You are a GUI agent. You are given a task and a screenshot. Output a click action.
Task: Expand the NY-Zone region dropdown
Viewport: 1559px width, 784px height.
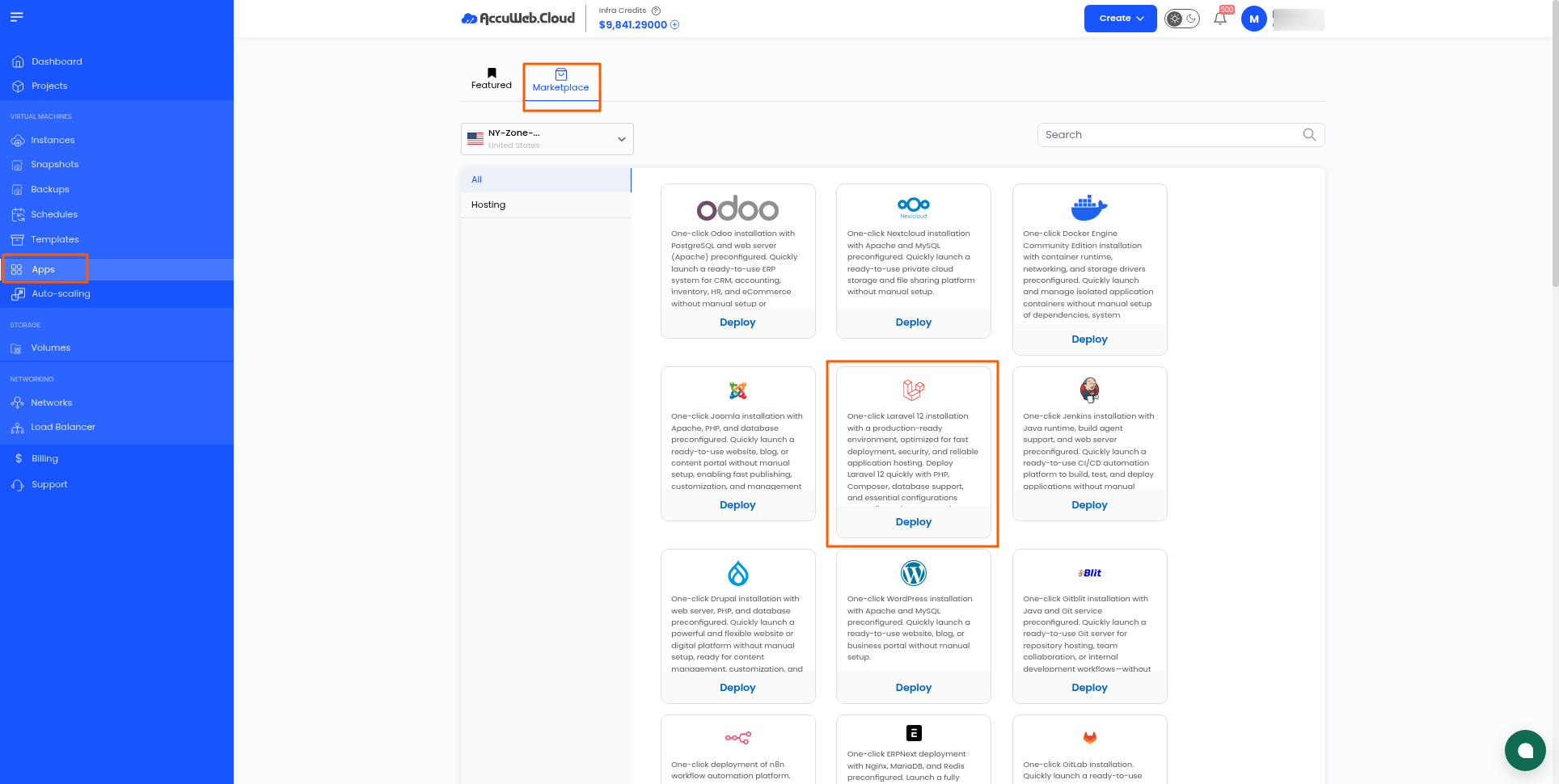point(547,139)
